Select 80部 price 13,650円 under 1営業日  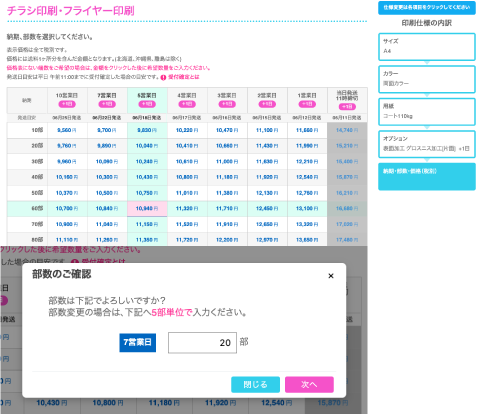[307, 239]
